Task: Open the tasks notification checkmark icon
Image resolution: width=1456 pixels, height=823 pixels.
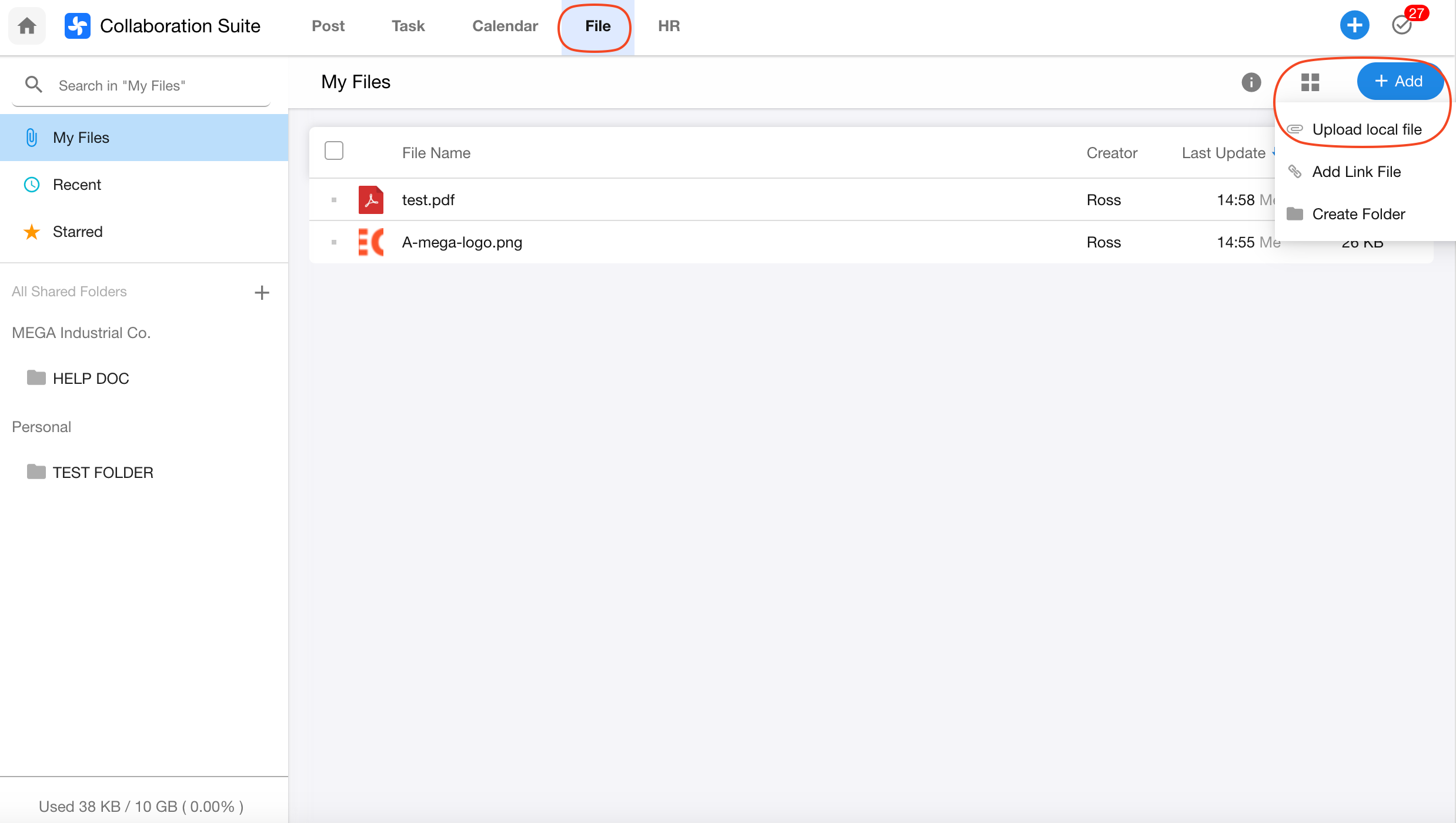Action: pyautogui.click(x=1402, y=25)
